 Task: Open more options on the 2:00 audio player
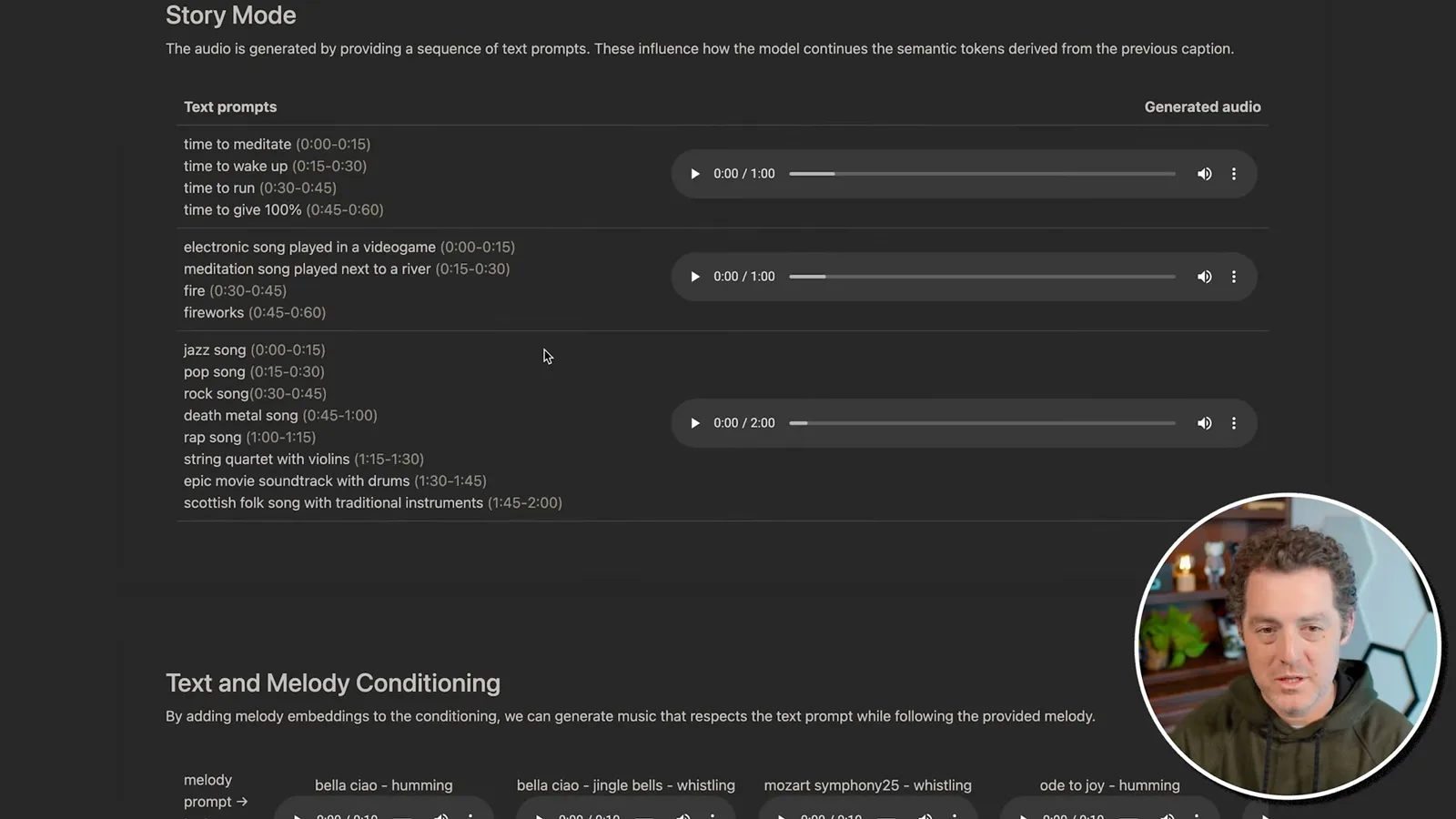pyautogui.click(x=1234, y=423)
